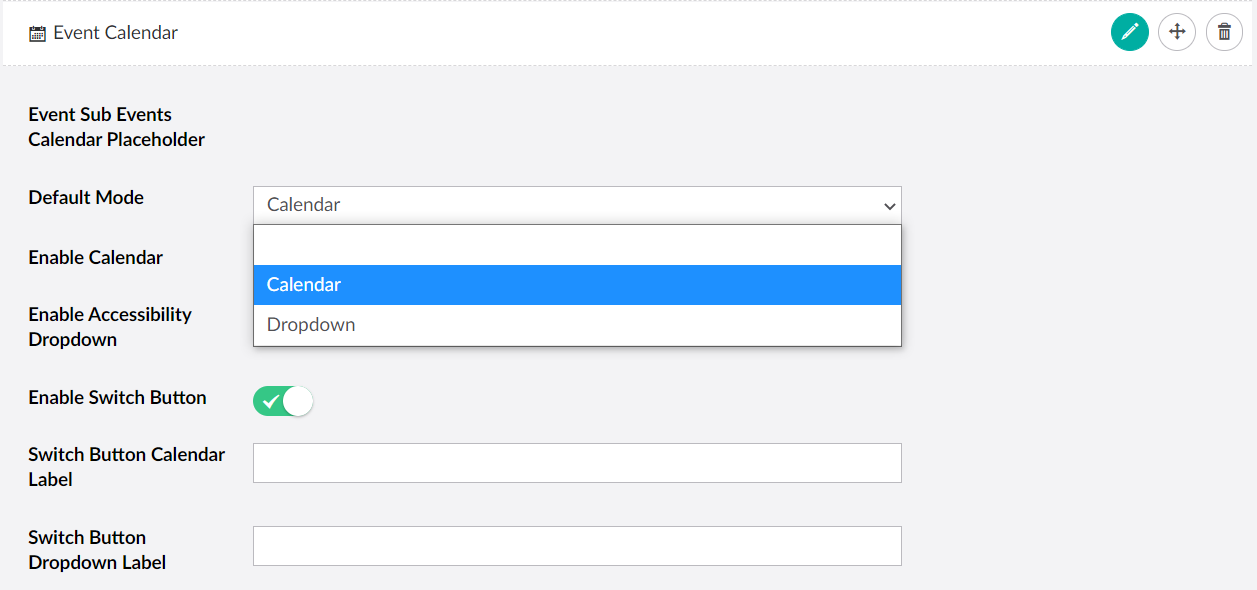Open the edit tool for Event Calendar
The height and width of the screenshot is (590, 1257).
click(1129, 32)
